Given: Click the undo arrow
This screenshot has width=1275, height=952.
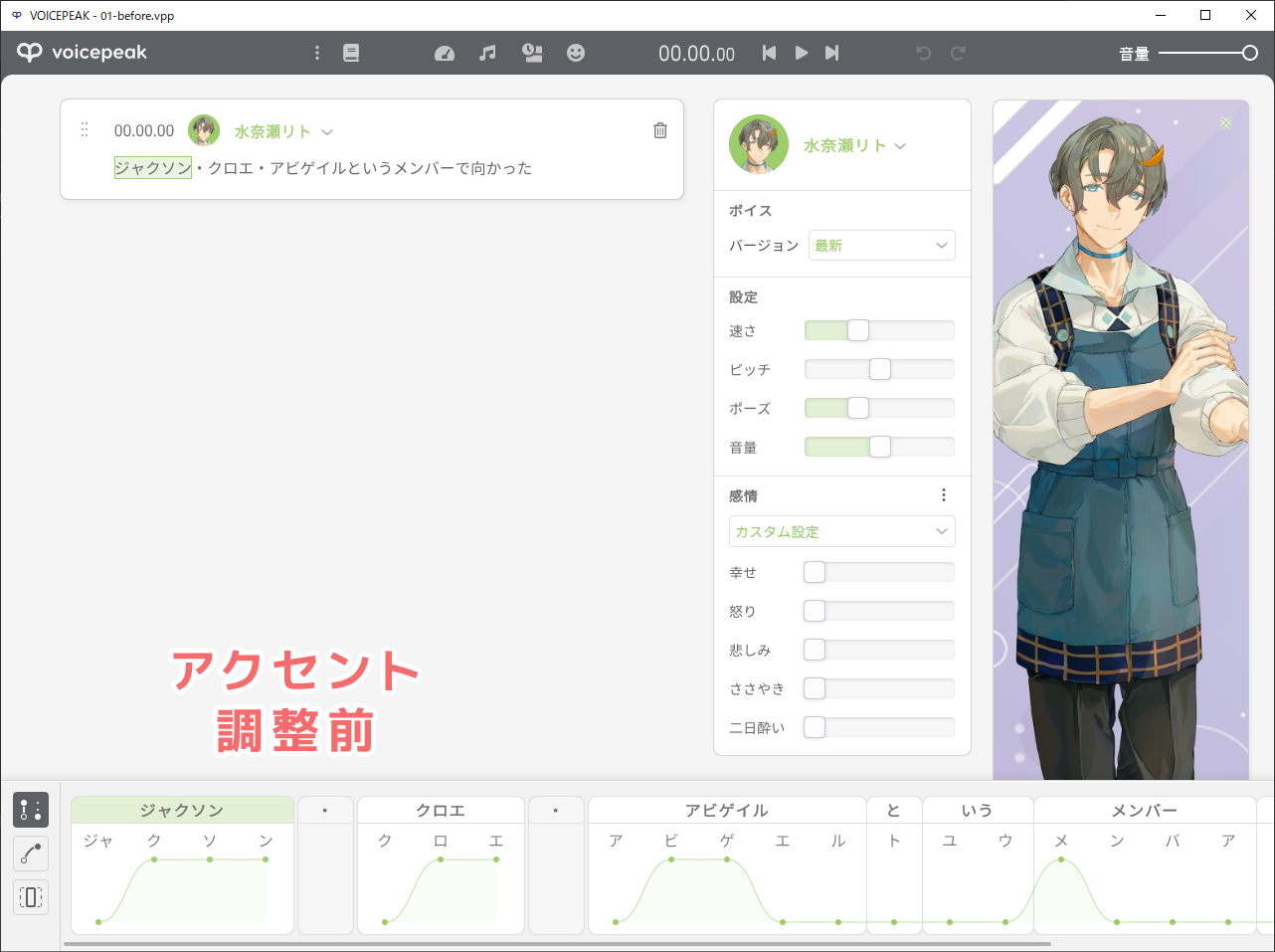Looking at the screenshot, I should point(924,53).
